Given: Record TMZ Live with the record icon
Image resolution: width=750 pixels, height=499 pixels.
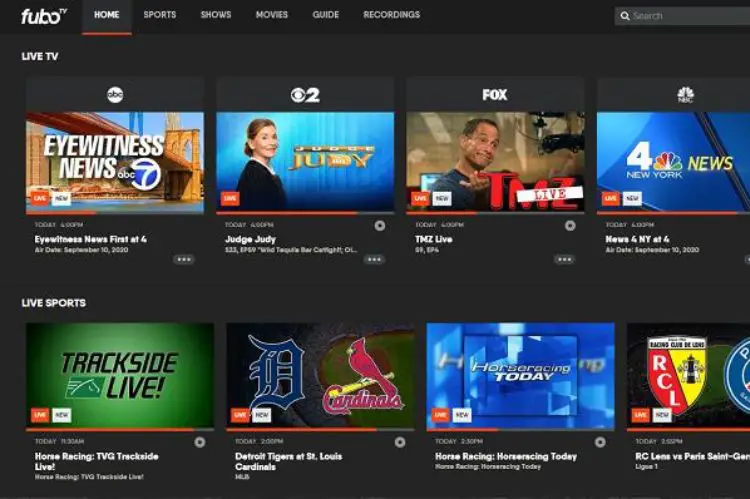Looking at the screenshot, I should click(570, 225).
